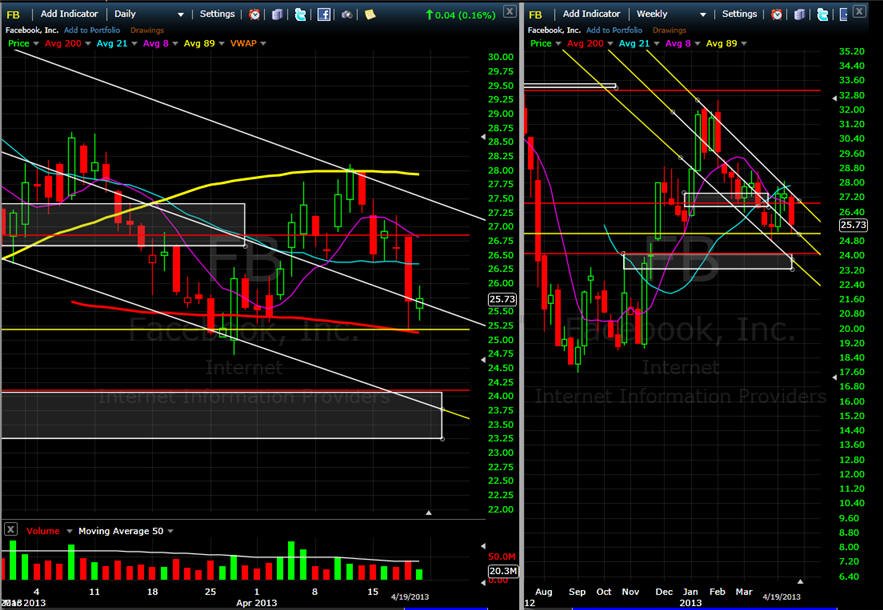Click Drawings link in Daily chart
Screen dimensions: 883x610
[147, 30]
